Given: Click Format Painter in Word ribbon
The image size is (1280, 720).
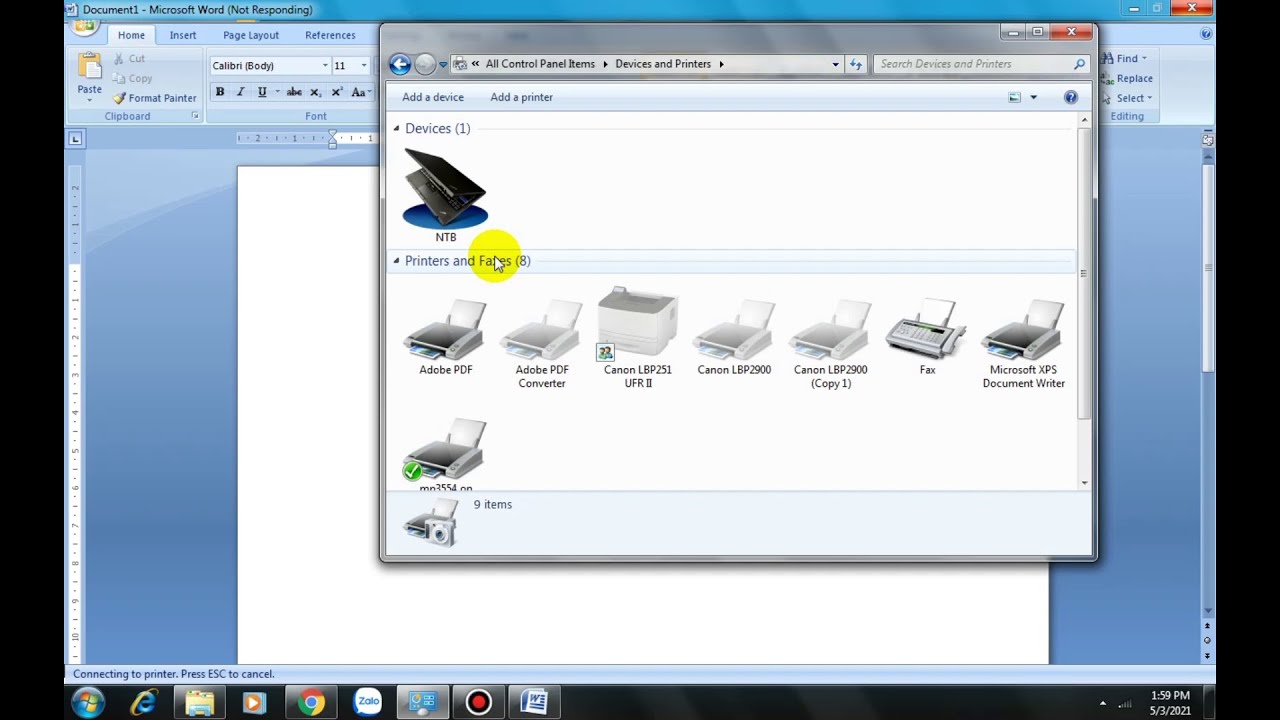Looking at the screenshot, I should click(155, 98).
